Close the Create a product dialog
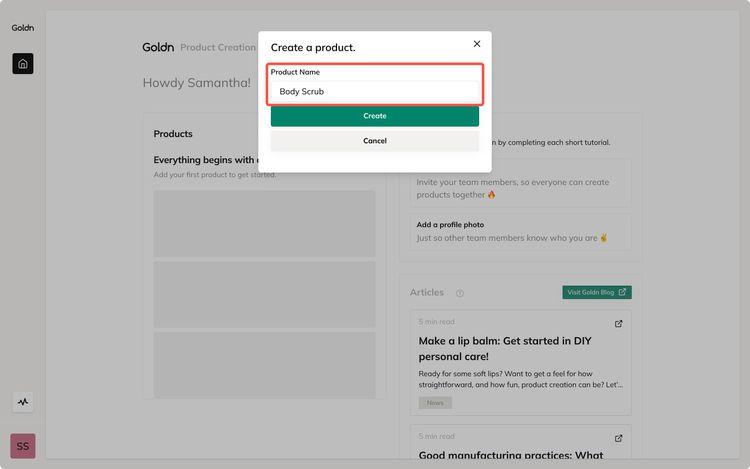750x469 pixels. (x=477, y=44)
